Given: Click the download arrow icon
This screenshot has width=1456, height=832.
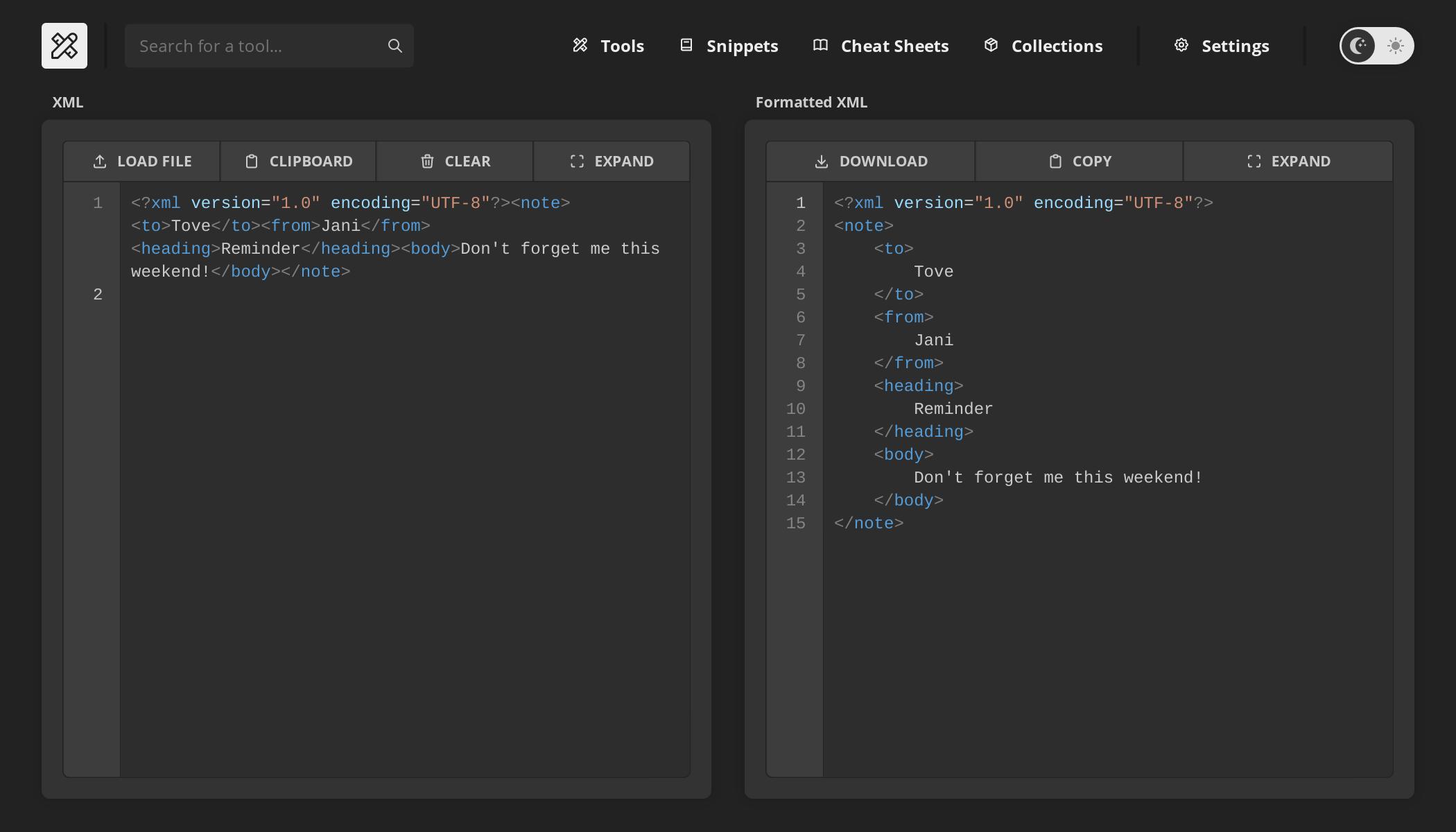Looking at the screenshot, I should pos(822,162).
